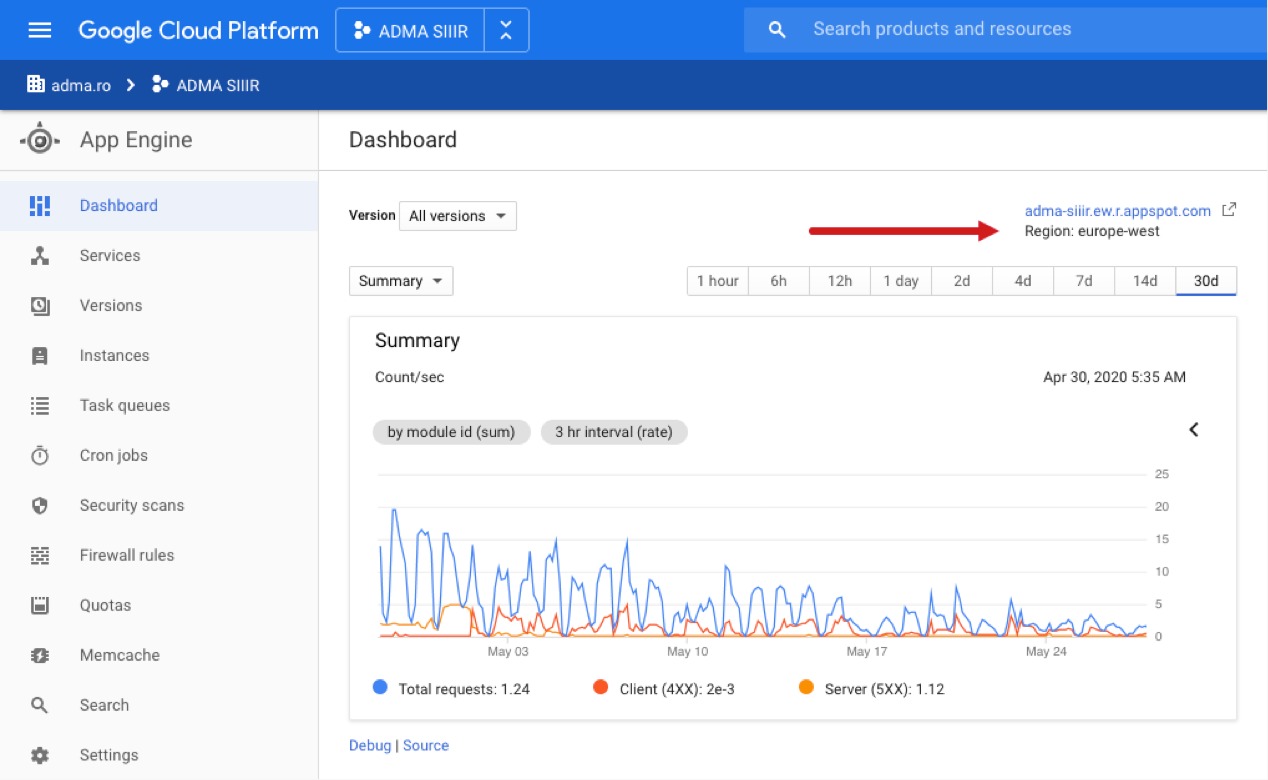Click the sidebar Search magnifier icon
This screenshot has width=1268, height=780.
(40, 706)
